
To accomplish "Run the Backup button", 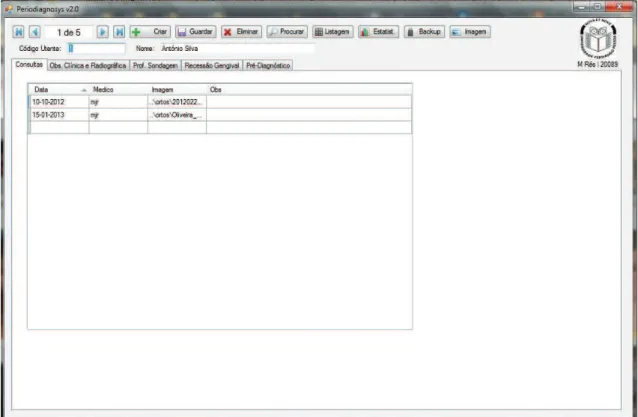I will (424, 32).
